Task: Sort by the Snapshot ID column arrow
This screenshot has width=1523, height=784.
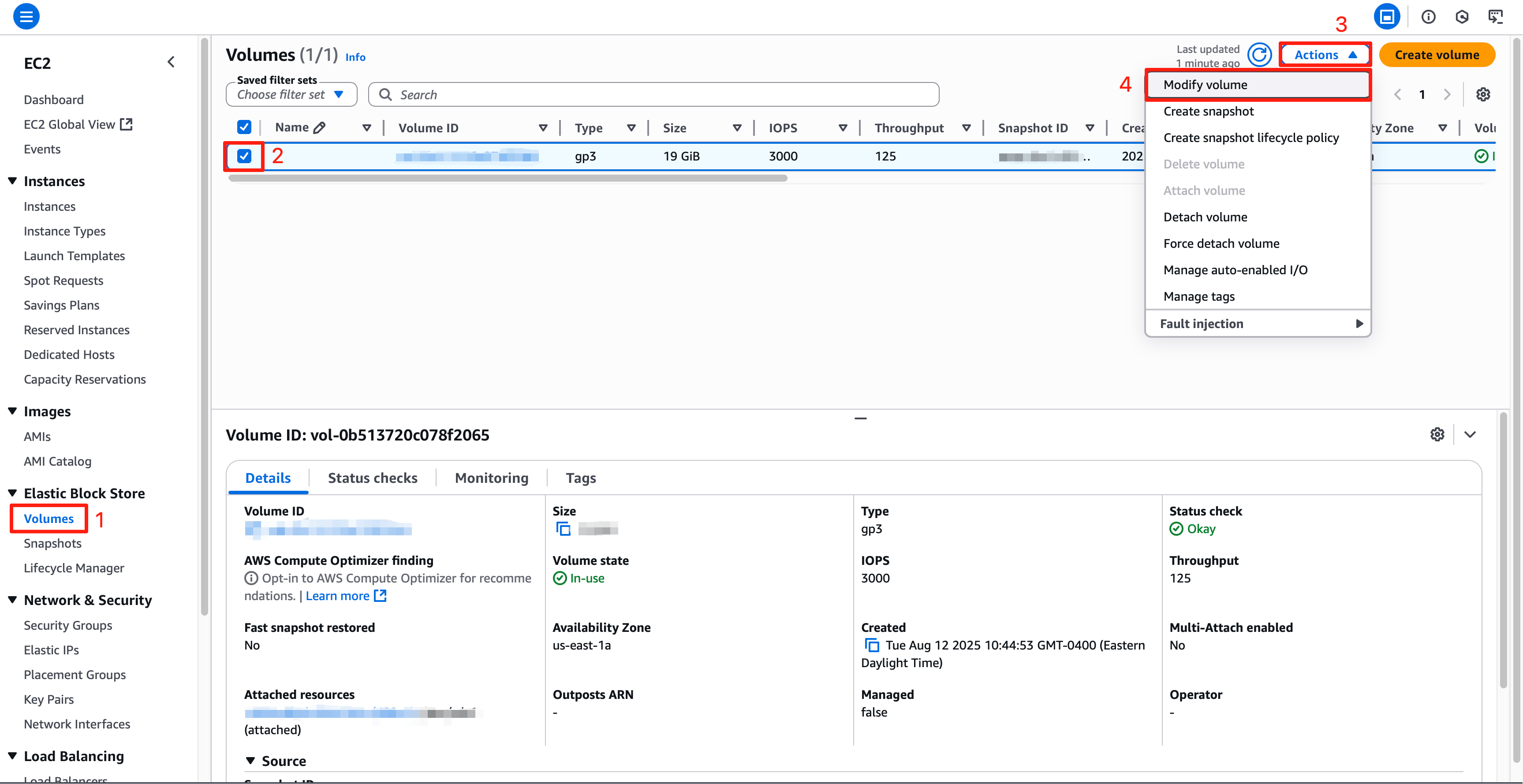Action: point(1090,128)
